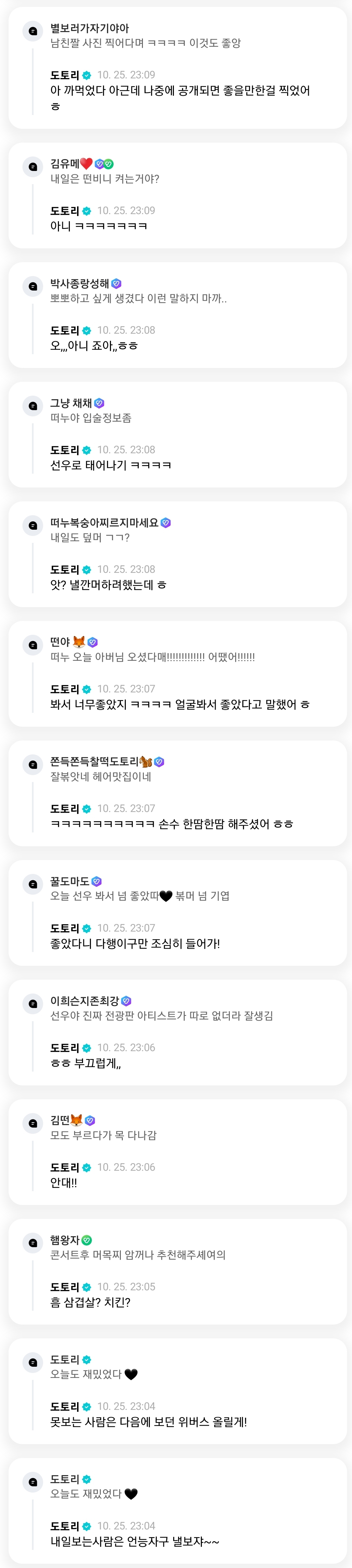Click the squirrel emoji beside 쫀득쫀득찰떡도토리
This screenshot has height=1568, width=352.
pos(146,762)
